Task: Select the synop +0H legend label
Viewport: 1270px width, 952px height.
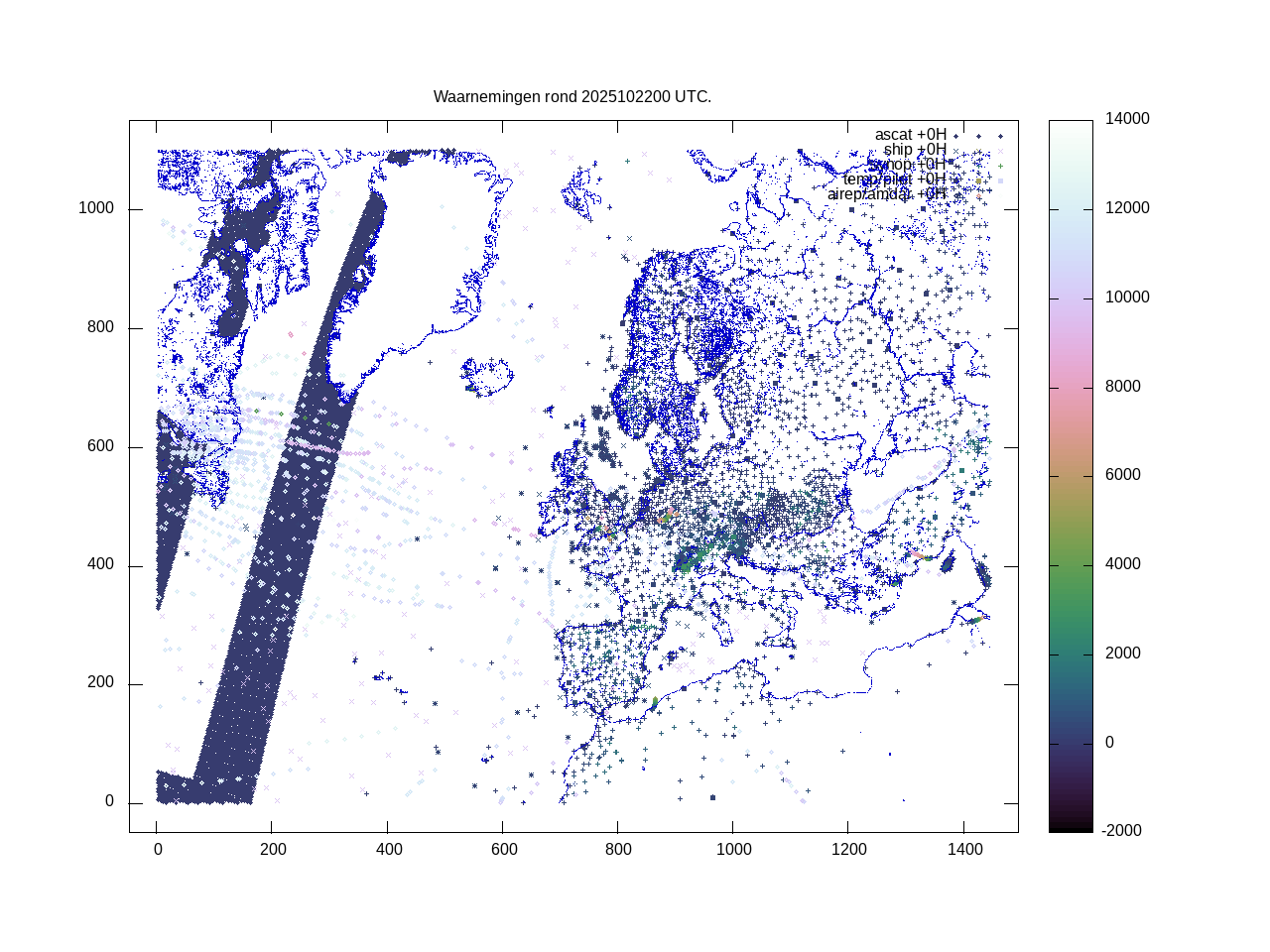Action: [x=907, y=165]
